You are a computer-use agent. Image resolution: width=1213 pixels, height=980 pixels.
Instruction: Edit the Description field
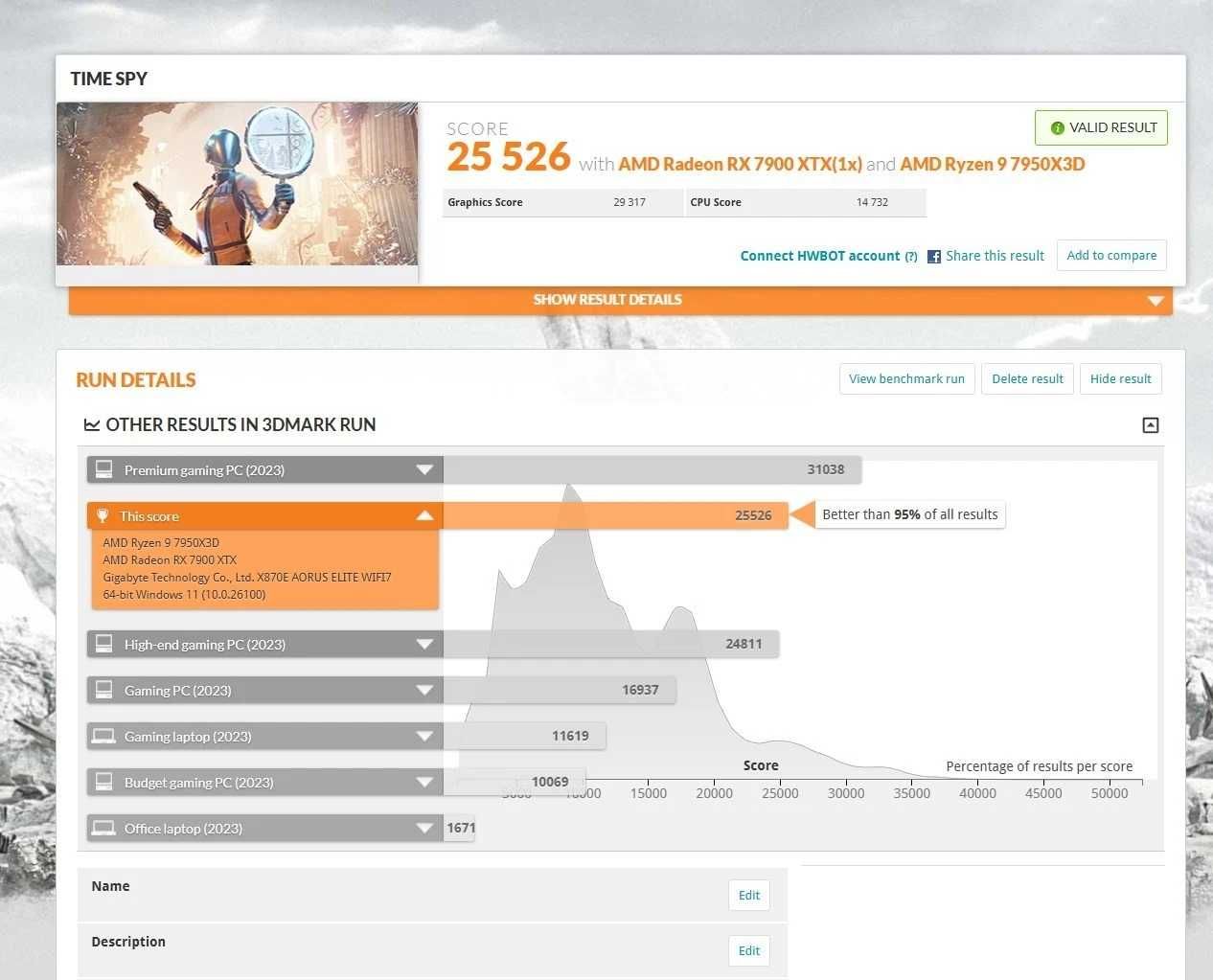[x=749, y=951]
